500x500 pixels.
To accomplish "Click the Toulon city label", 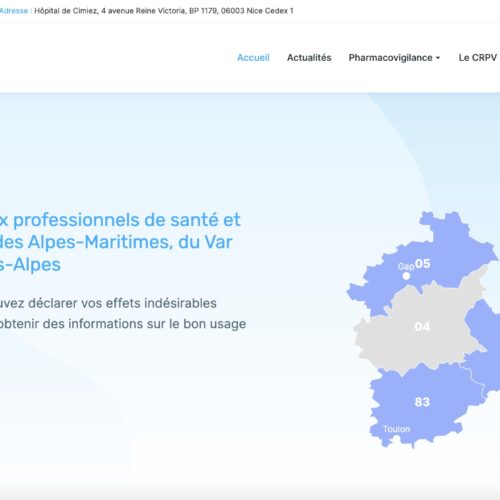I will pos(396,429).
